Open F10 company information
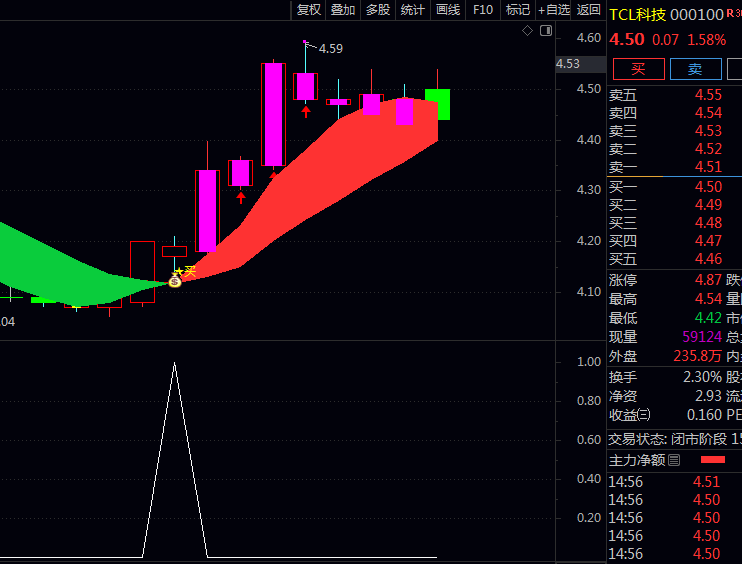The width and height of the screenshot is (742, 564). [x=483, y=10]
